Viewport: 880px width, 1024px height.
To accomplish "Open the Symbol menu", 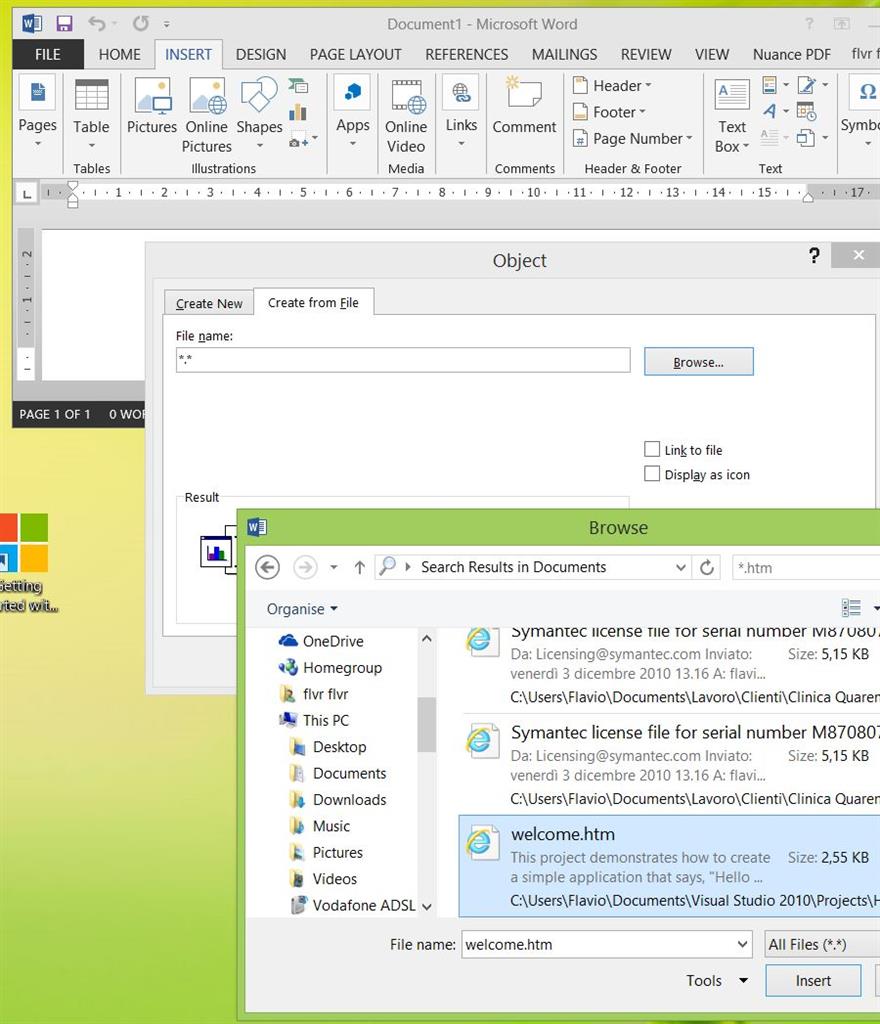I will click(863, 112).
